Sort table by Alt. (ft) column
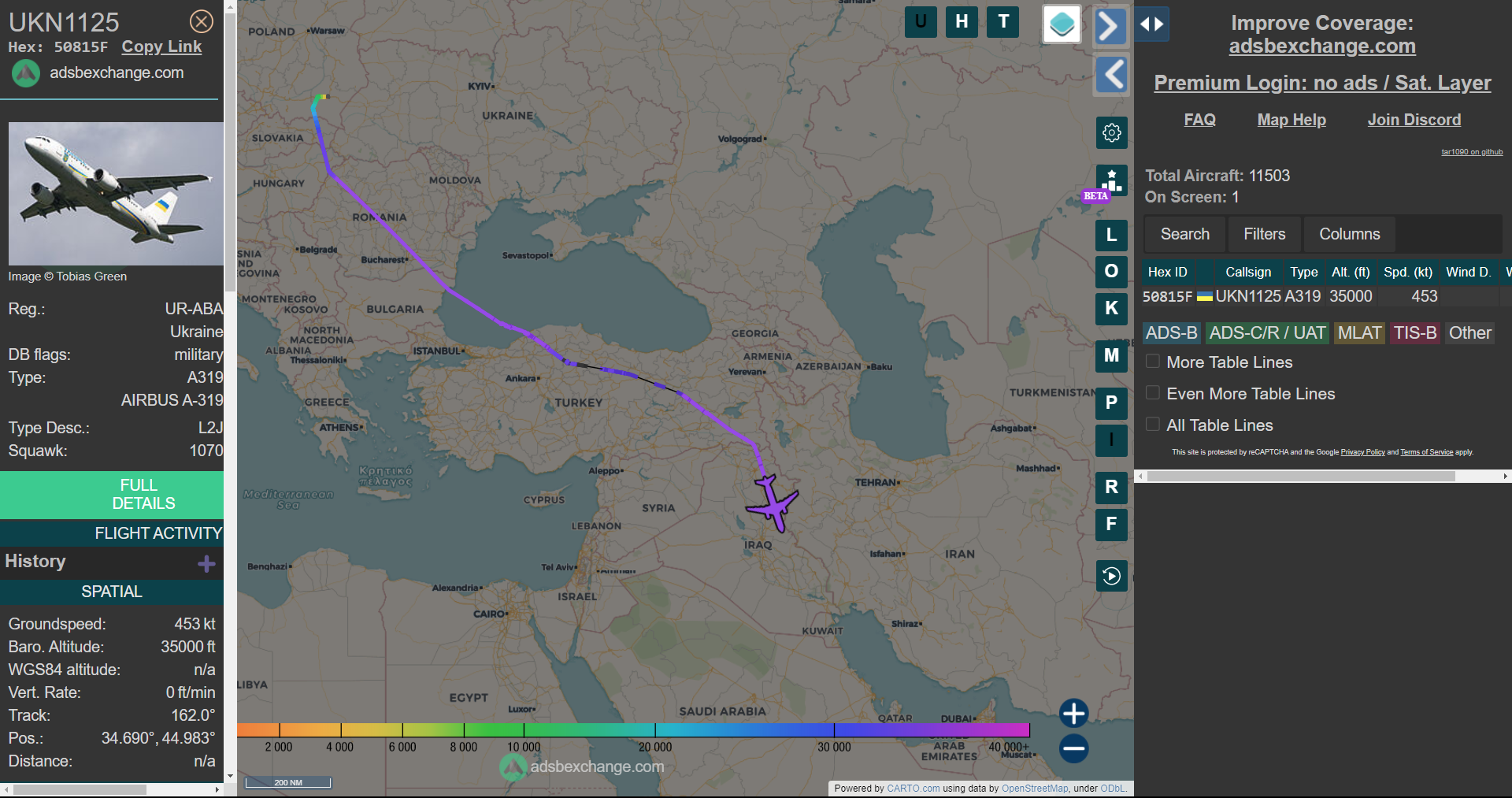1512x798 pixels. tap(1351, 272)
